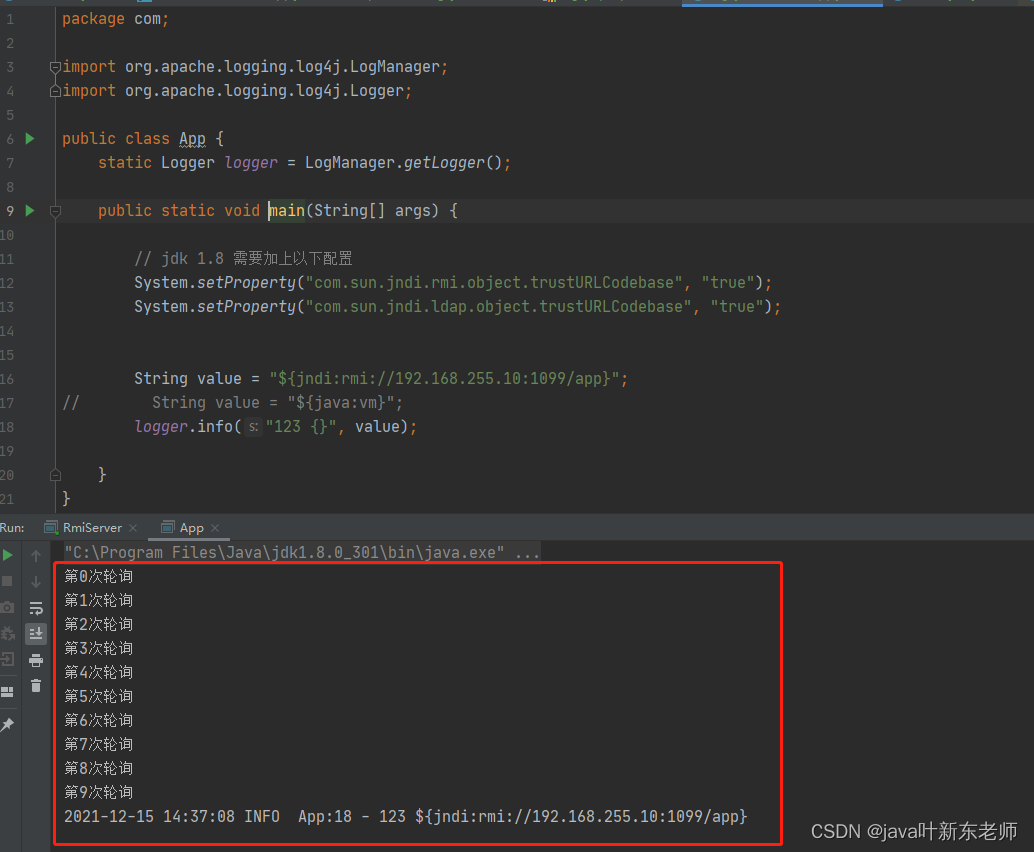1034x852 pixels.
Task: Click the fold end marker at line 20
Action: 55,475
